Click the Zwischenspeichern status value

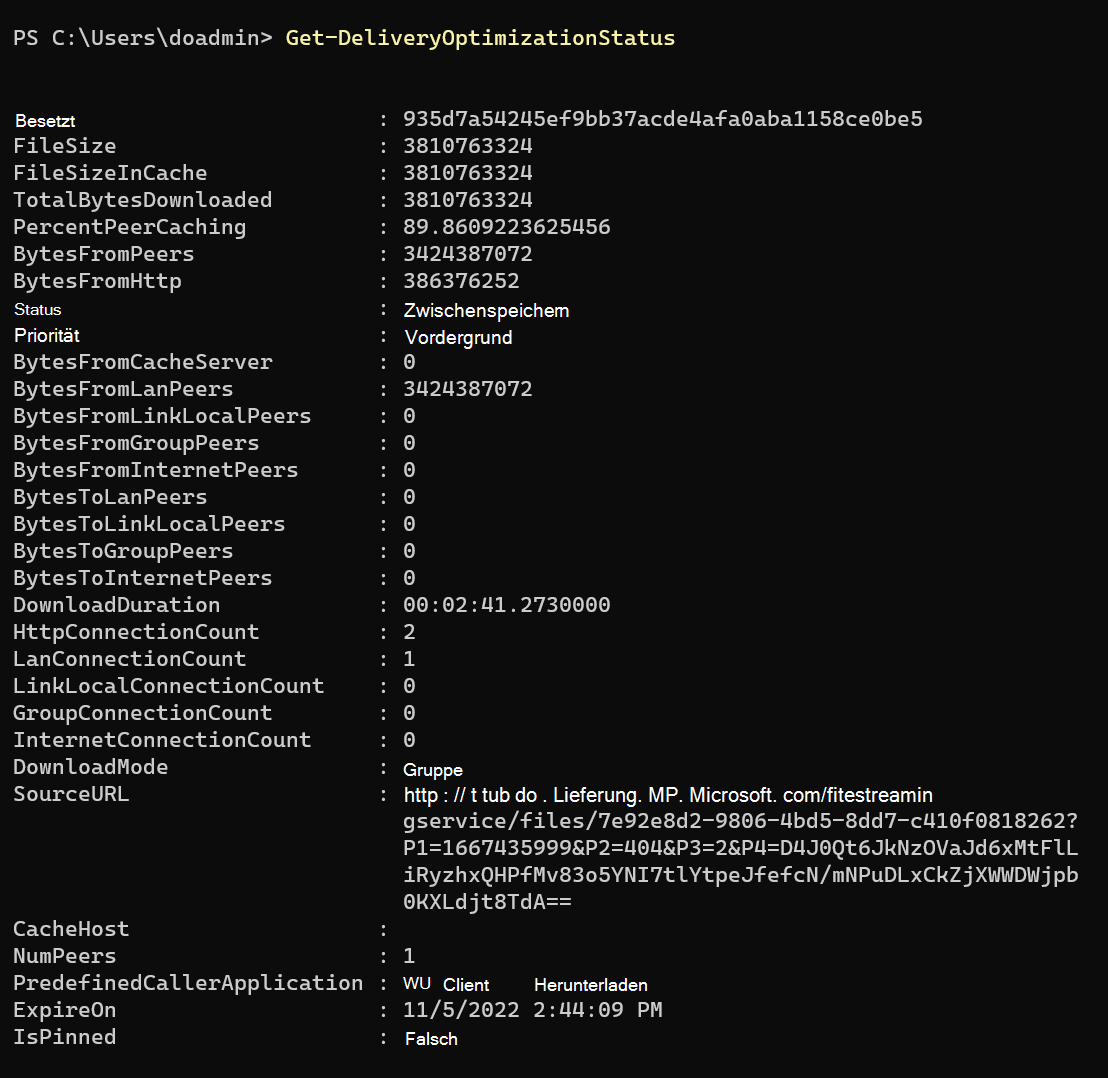click(x=486, y=311)
